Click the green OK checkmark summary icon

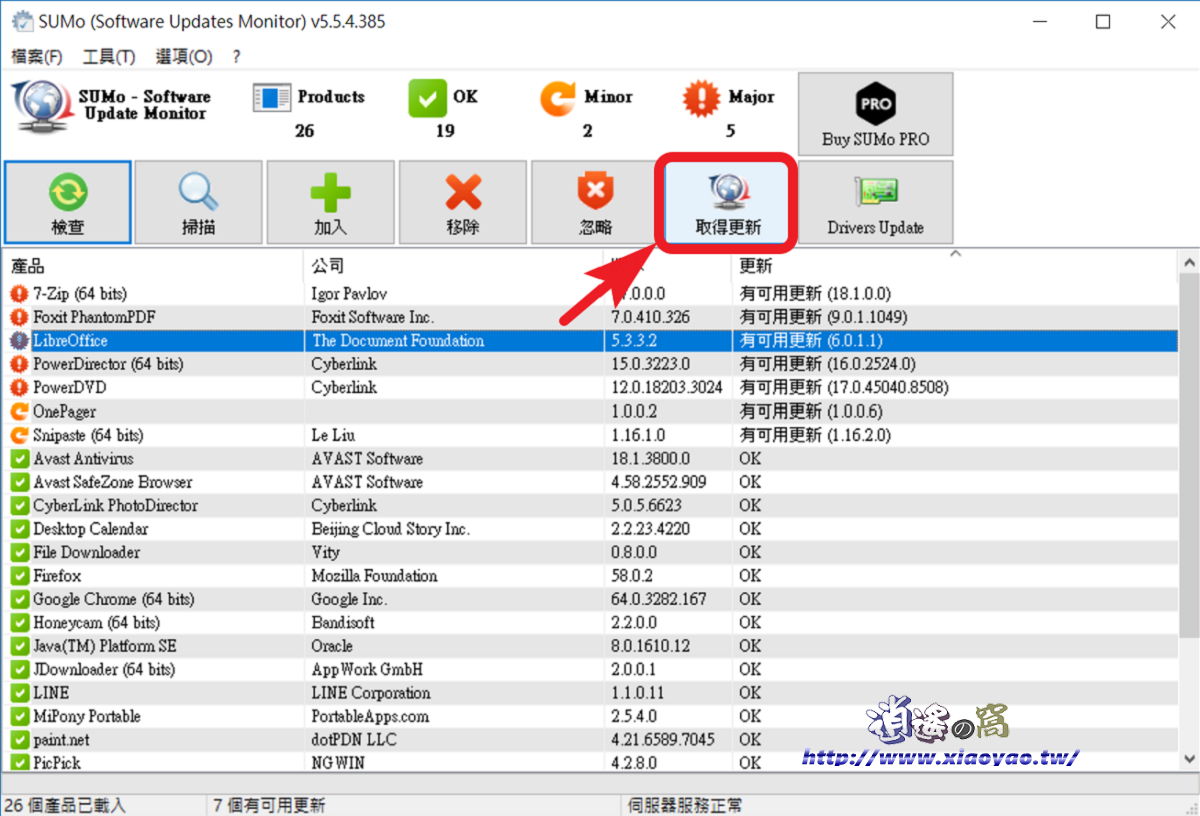coord(427,98)
